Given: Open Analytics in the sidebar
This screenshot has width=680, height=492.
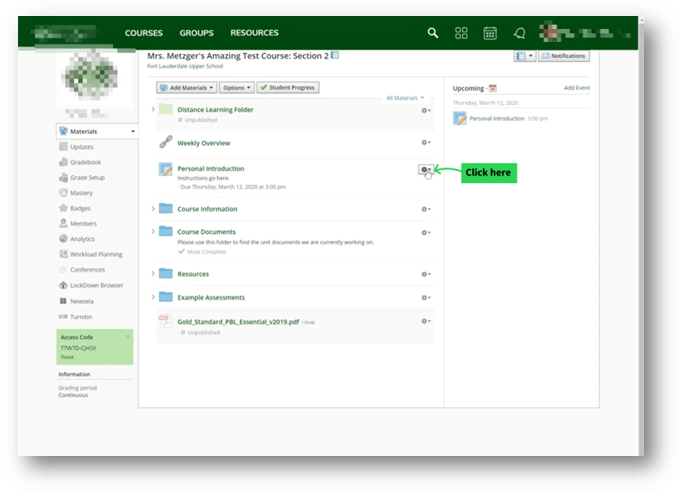Looking at the screenshot, I should point(82,239).
